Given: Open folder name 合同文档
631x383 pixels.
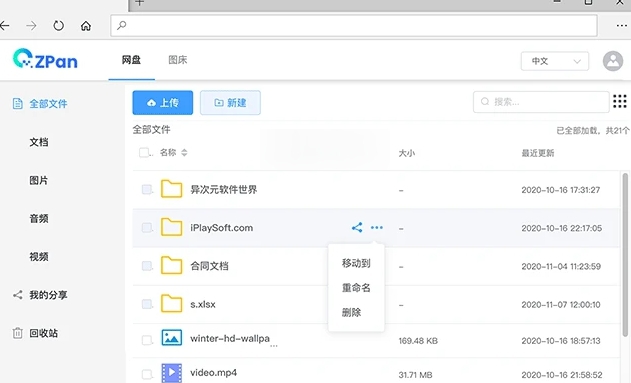Looking at the screenshot, I should tap(209, 266).
